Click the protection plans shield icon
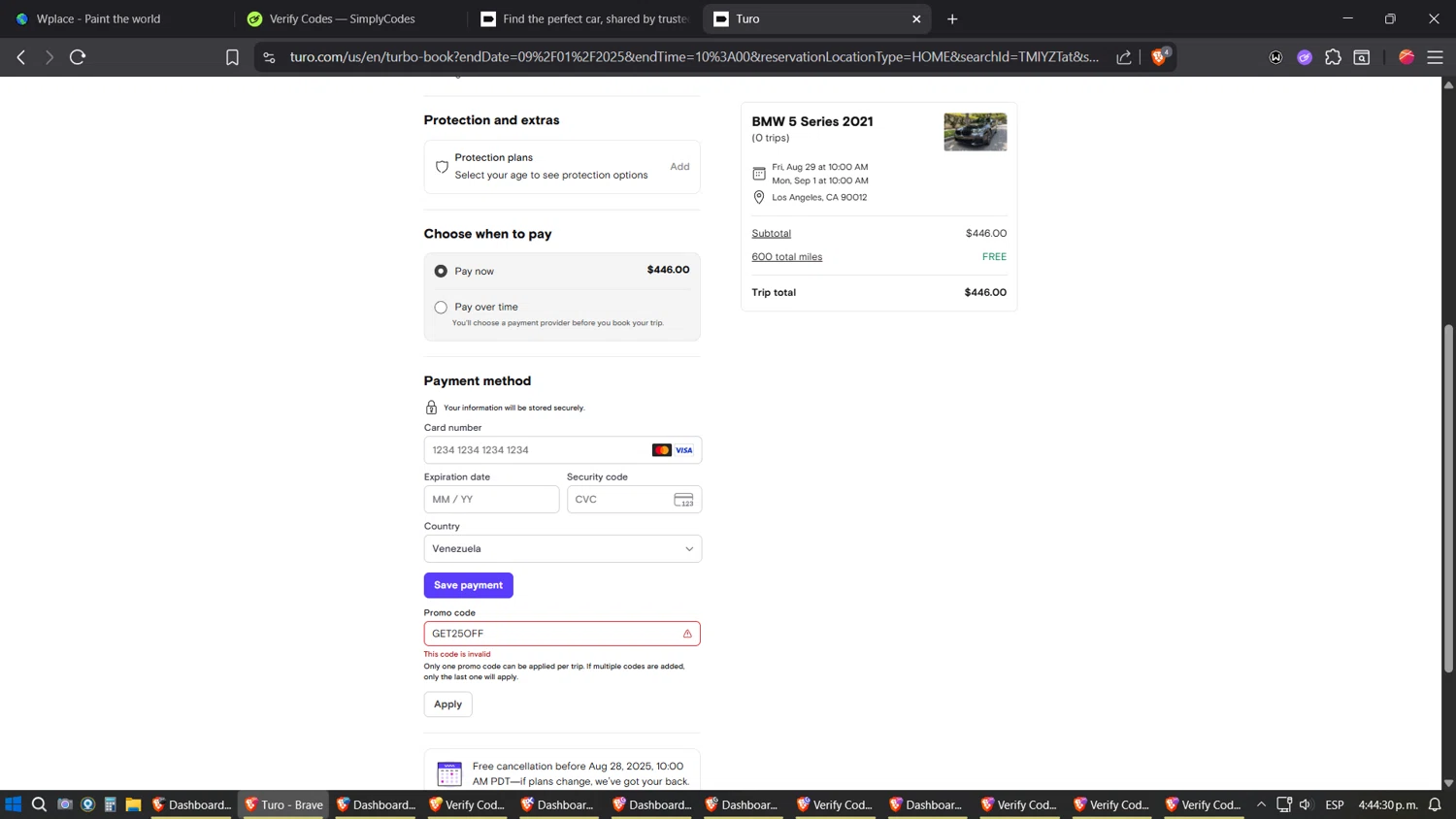The height and width of the screenshot is (819, 1456). tap(442, 167)
